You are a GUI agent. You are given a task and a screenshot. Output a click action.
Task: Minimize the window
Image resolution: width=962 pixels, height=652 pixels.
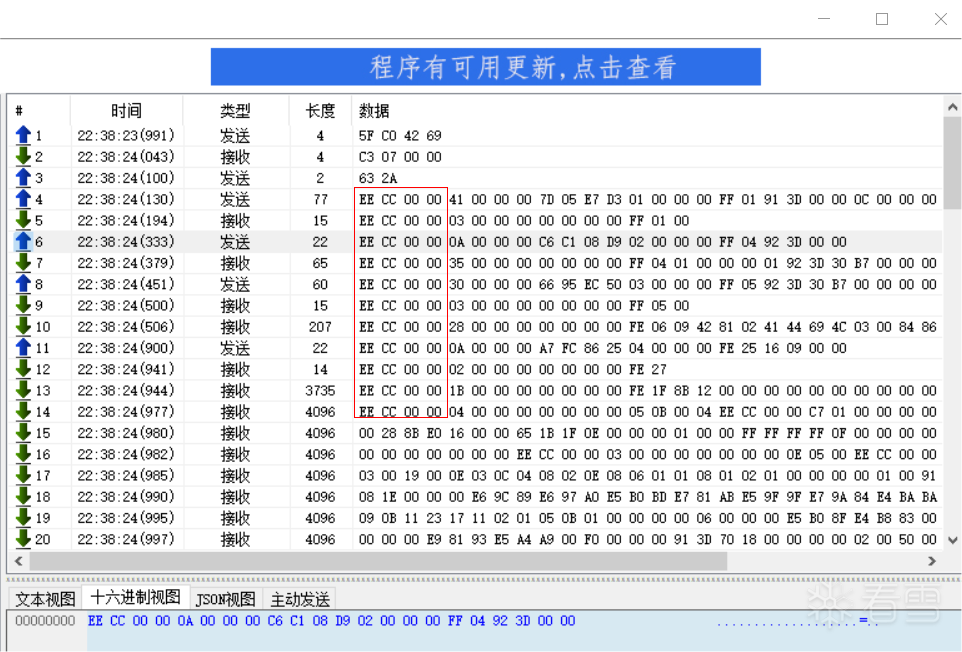pos(824,19)
